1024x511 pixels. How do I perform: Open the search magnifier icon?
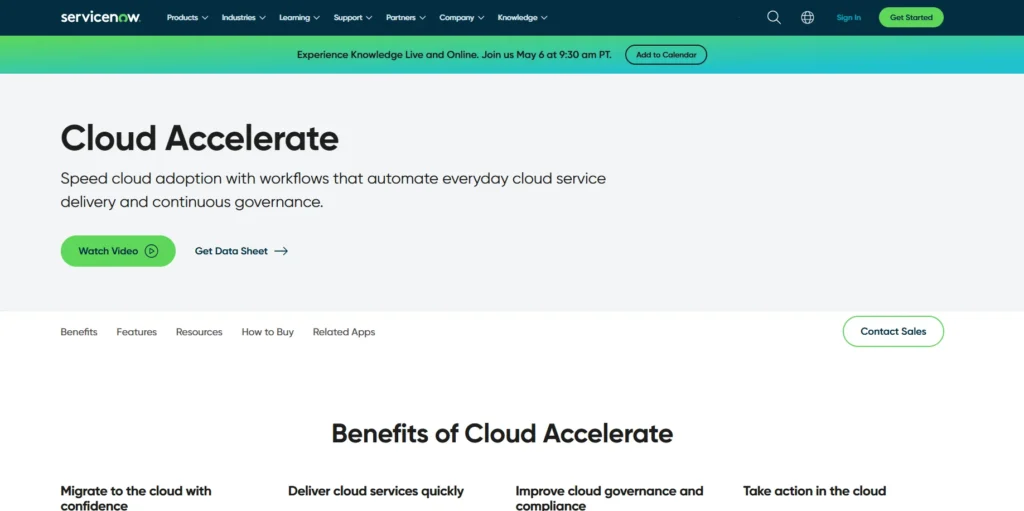774,18
